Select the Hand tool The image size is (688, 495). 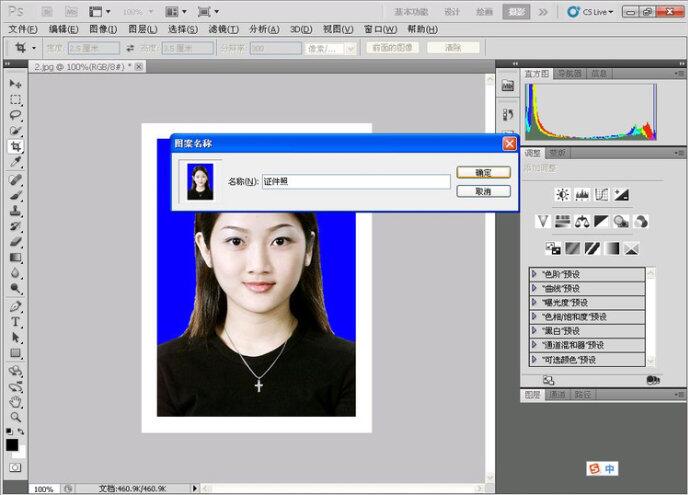point(16,401)
